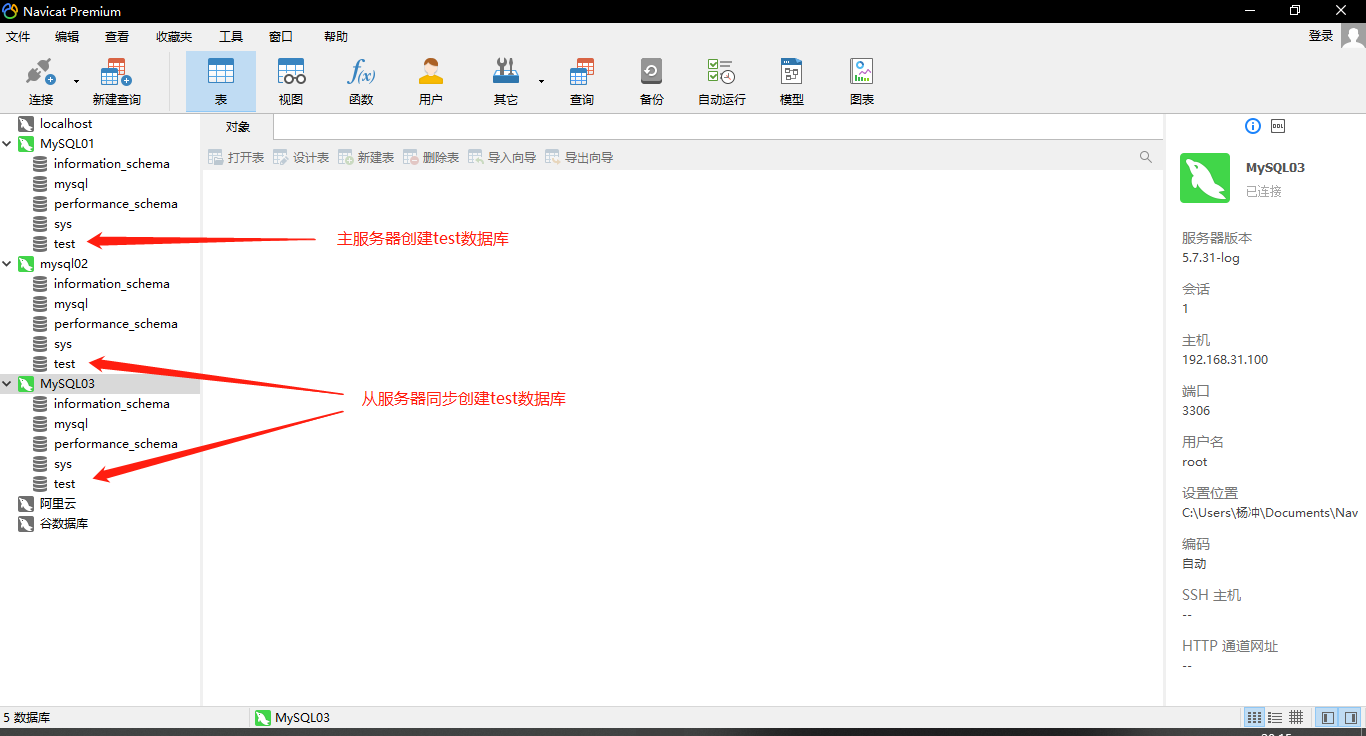
Task: Create a 新建查询 new query
Action: pos(117,82)
